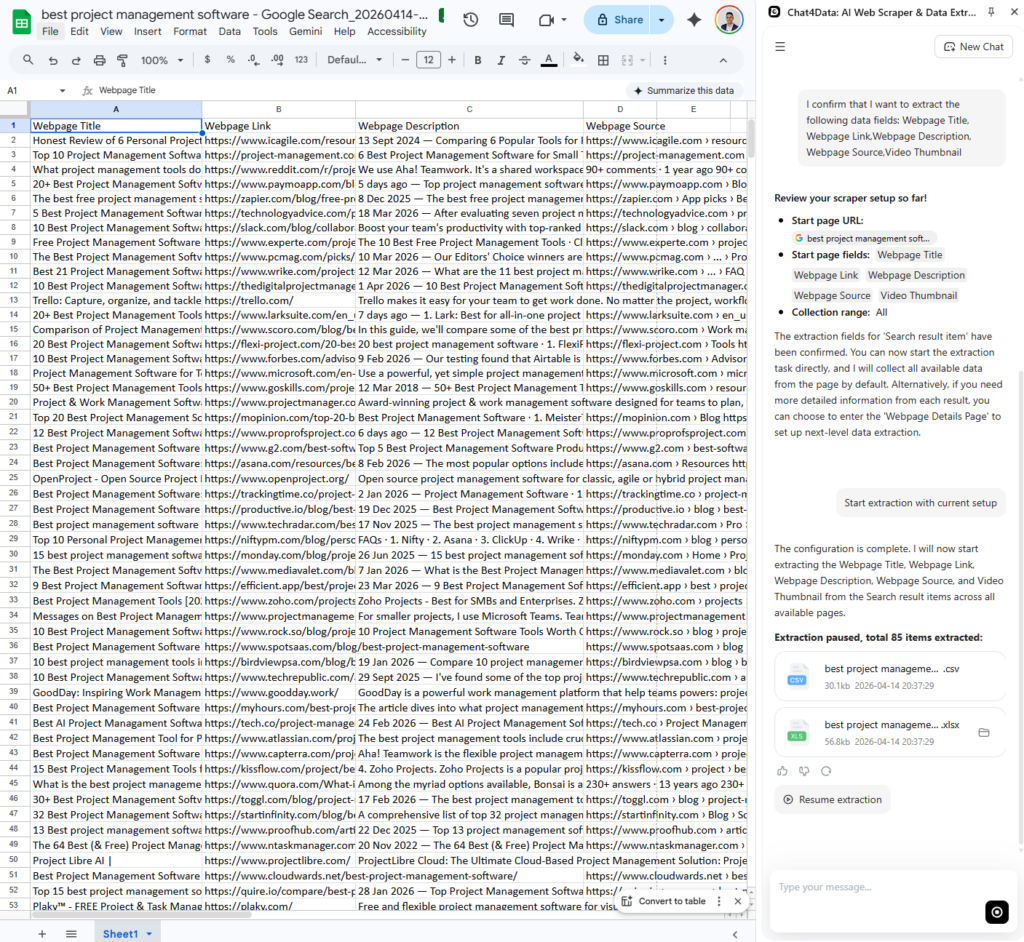This screenshot has height=942, width=1024.
Task: Open the borders tool
Action: 603,60
